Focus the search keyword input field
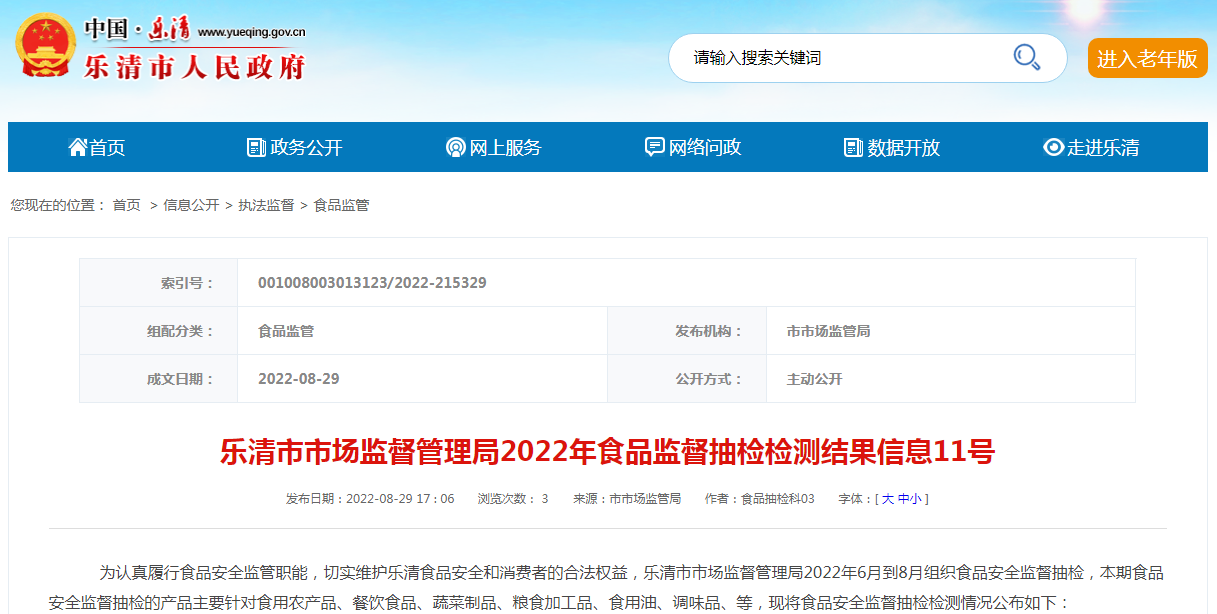The height and width of the screenshot is (614, 1217). tap(840, 58)
